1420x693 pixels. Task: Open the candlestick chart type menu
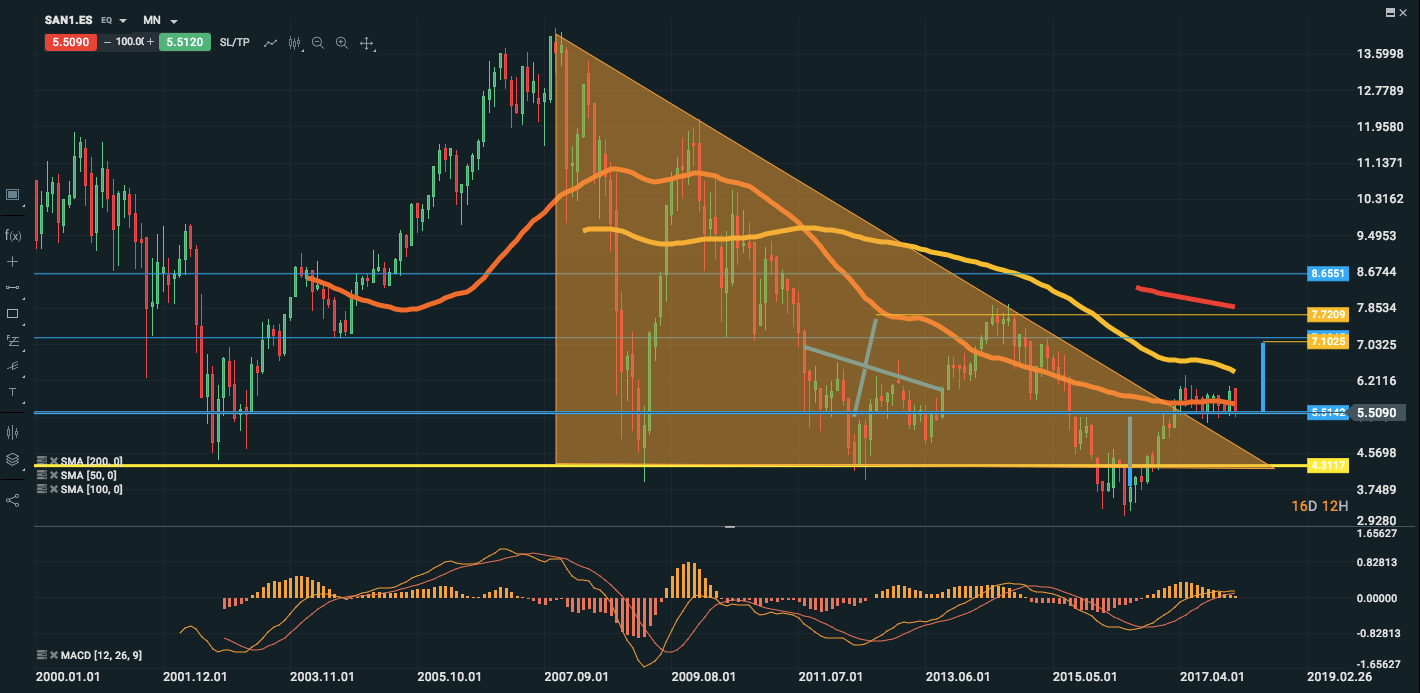[x=294, y=43]
